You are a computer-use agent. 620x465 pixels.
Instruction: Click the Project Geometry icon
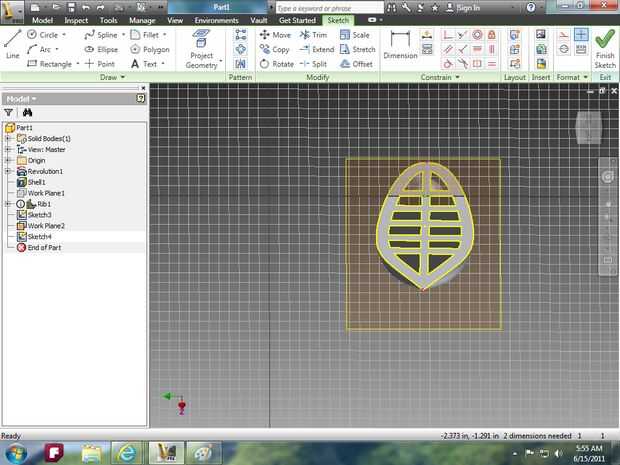click(201, 39)
